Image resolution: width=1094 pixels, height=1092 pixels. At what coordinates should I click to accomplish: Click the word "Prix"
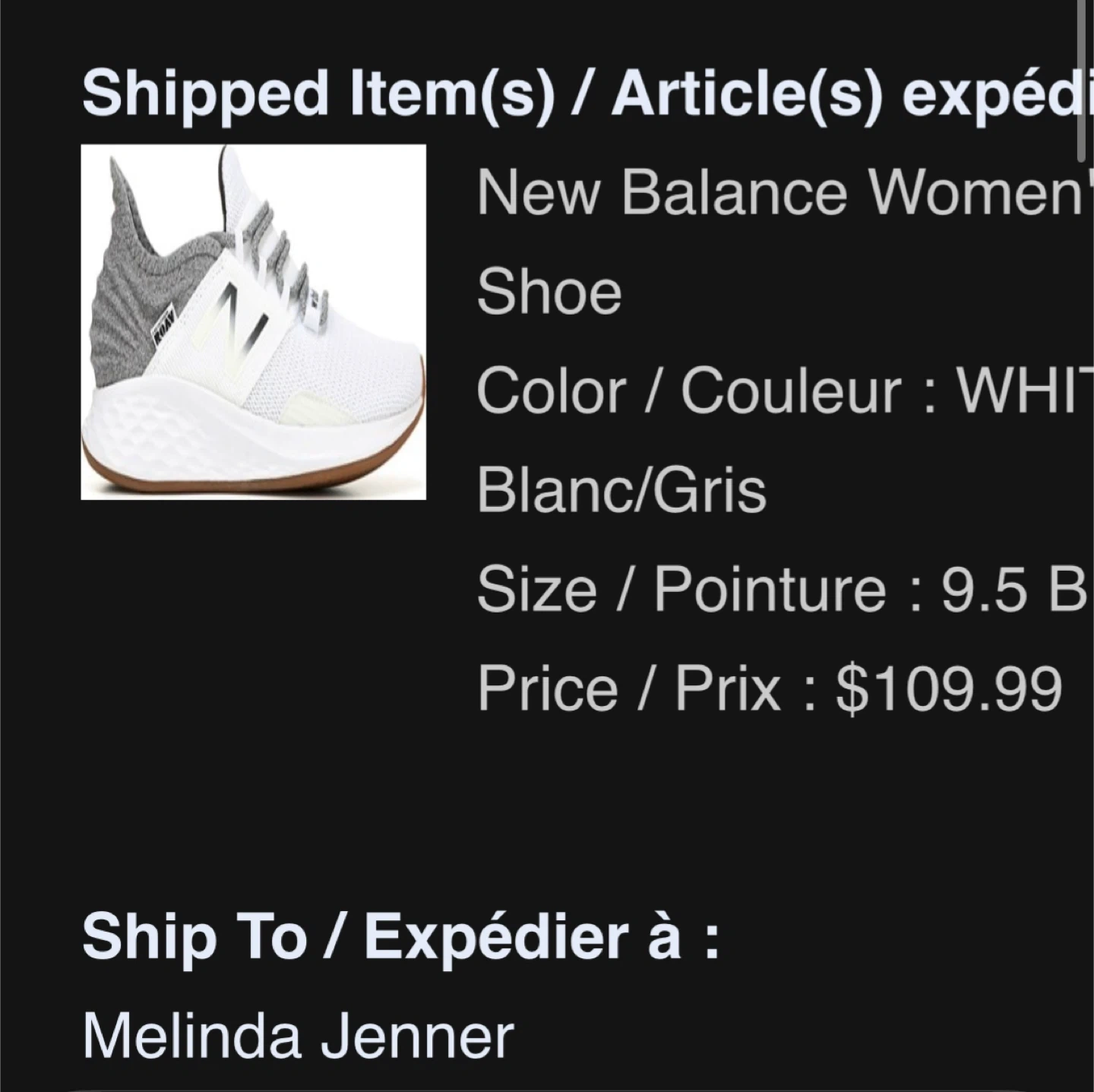[728, 688]
